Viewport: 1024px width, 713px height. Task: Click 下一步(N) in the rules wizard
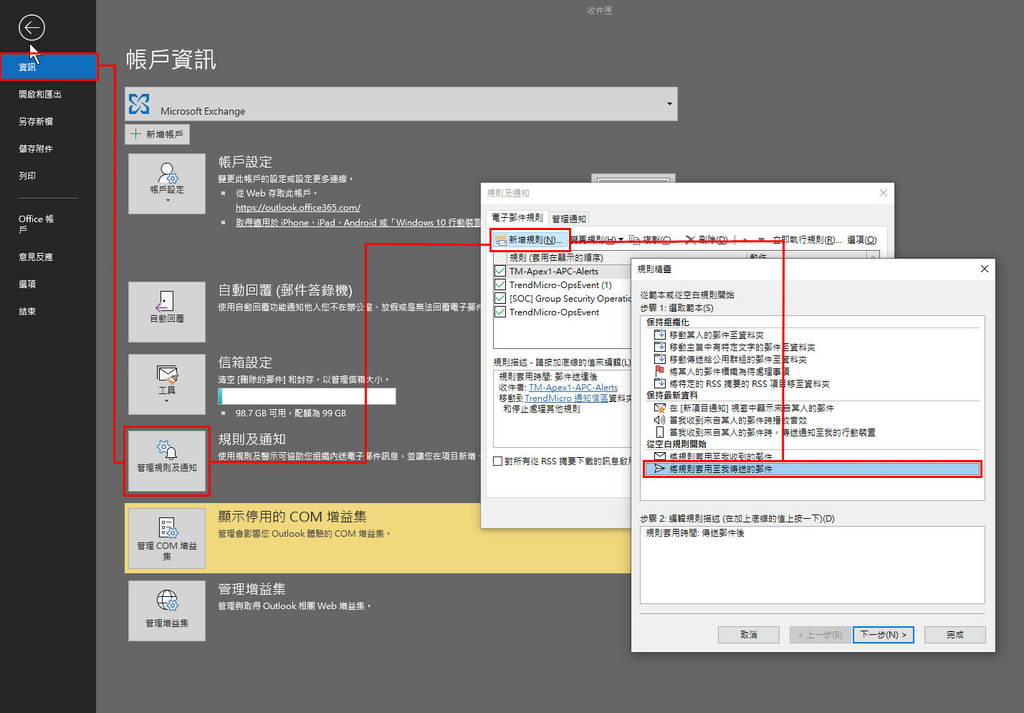pyautogui.click(x=883, y=635)
